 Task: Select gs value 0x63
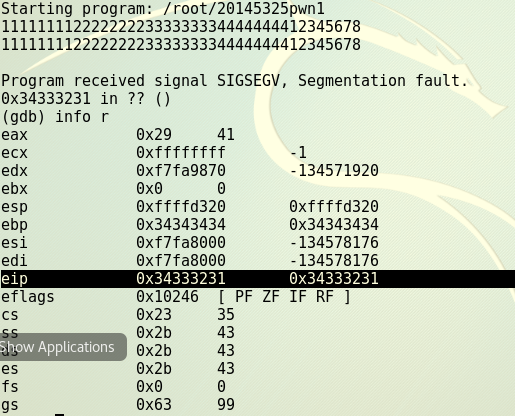[154, 405]
